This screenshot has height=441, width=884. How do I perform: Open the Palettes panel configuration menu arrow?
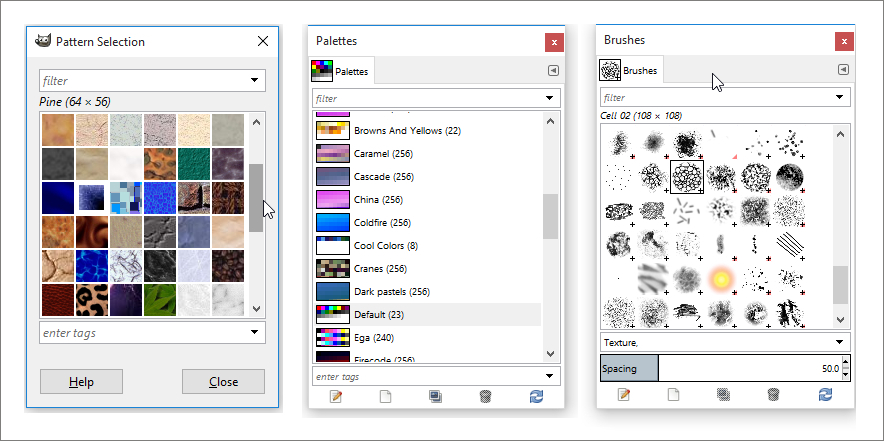tap(553, 71)
